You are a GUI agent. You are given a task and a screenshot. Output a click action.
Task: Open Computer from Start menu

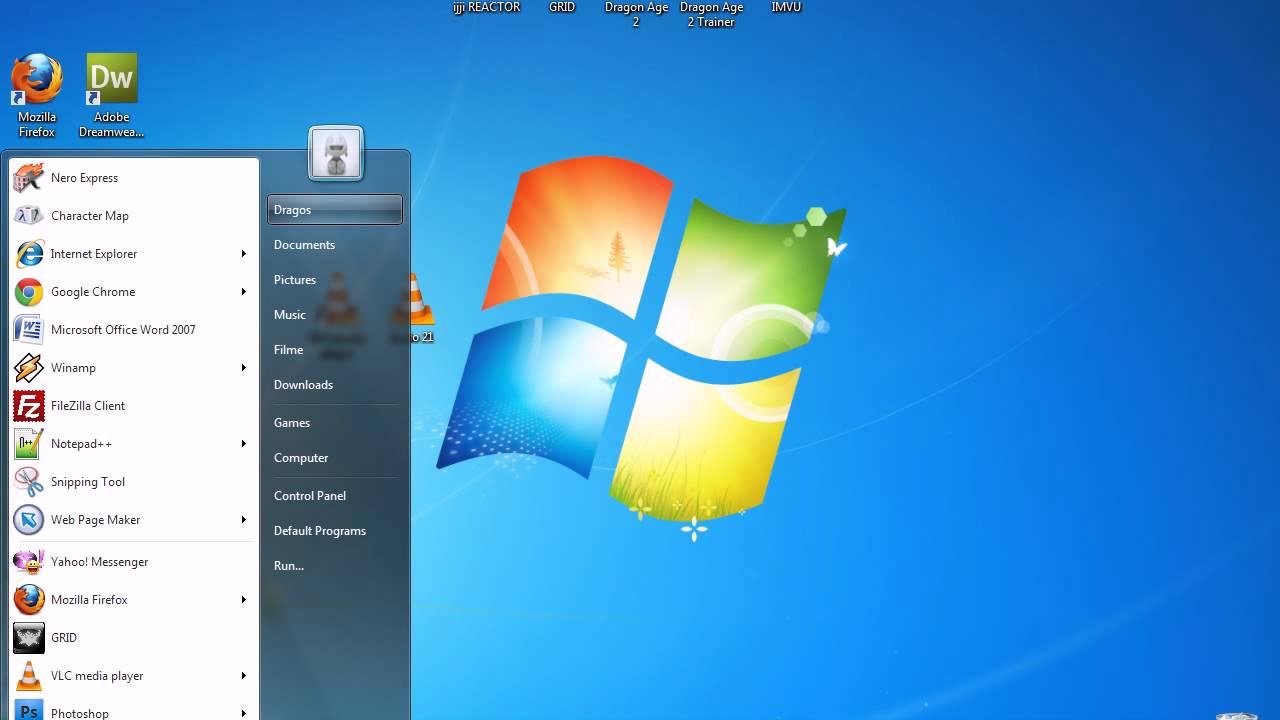[335, 458]
